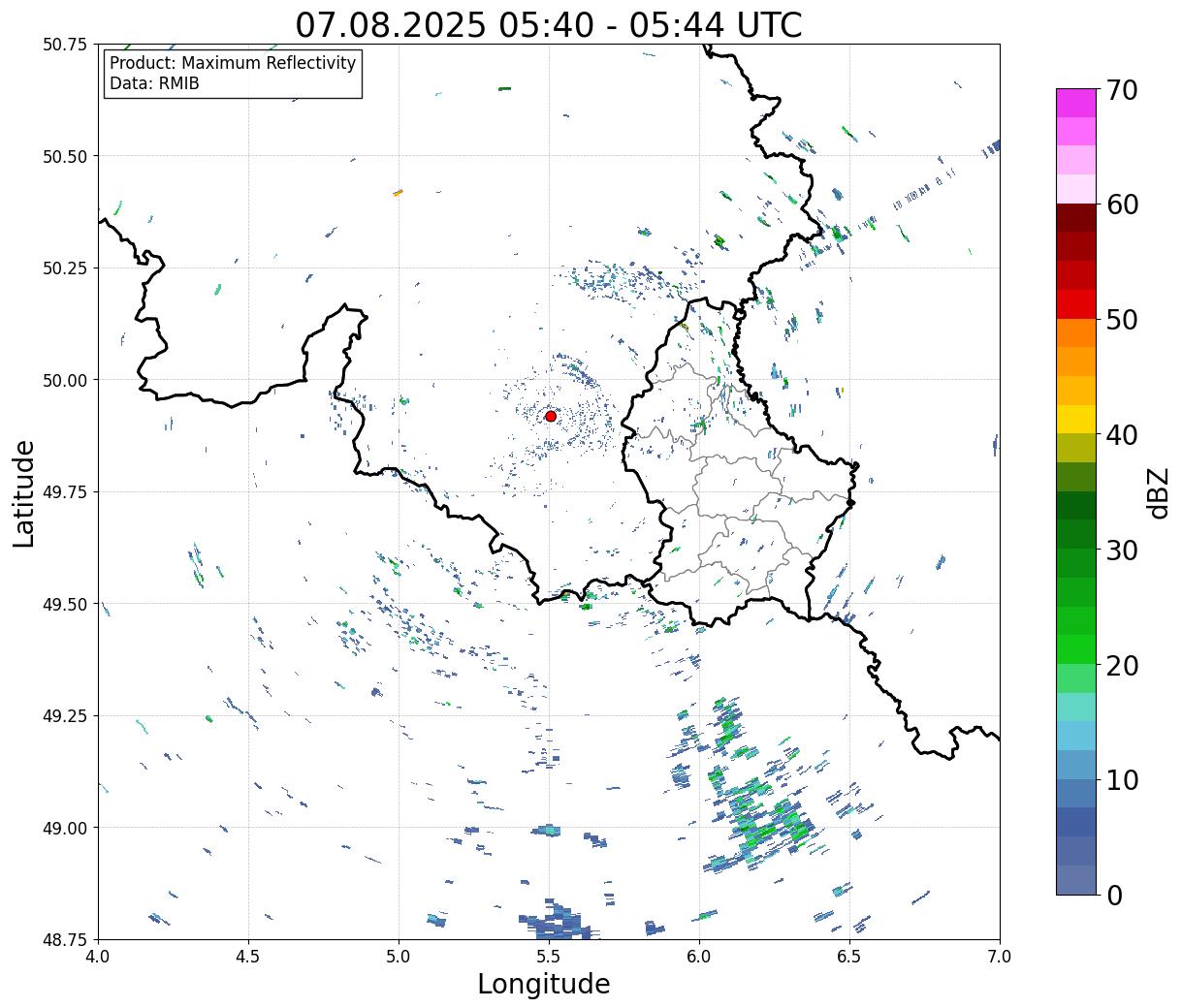Click the 'Latitude' axis label
1182x1008 pixels.
tap(24, 492)
